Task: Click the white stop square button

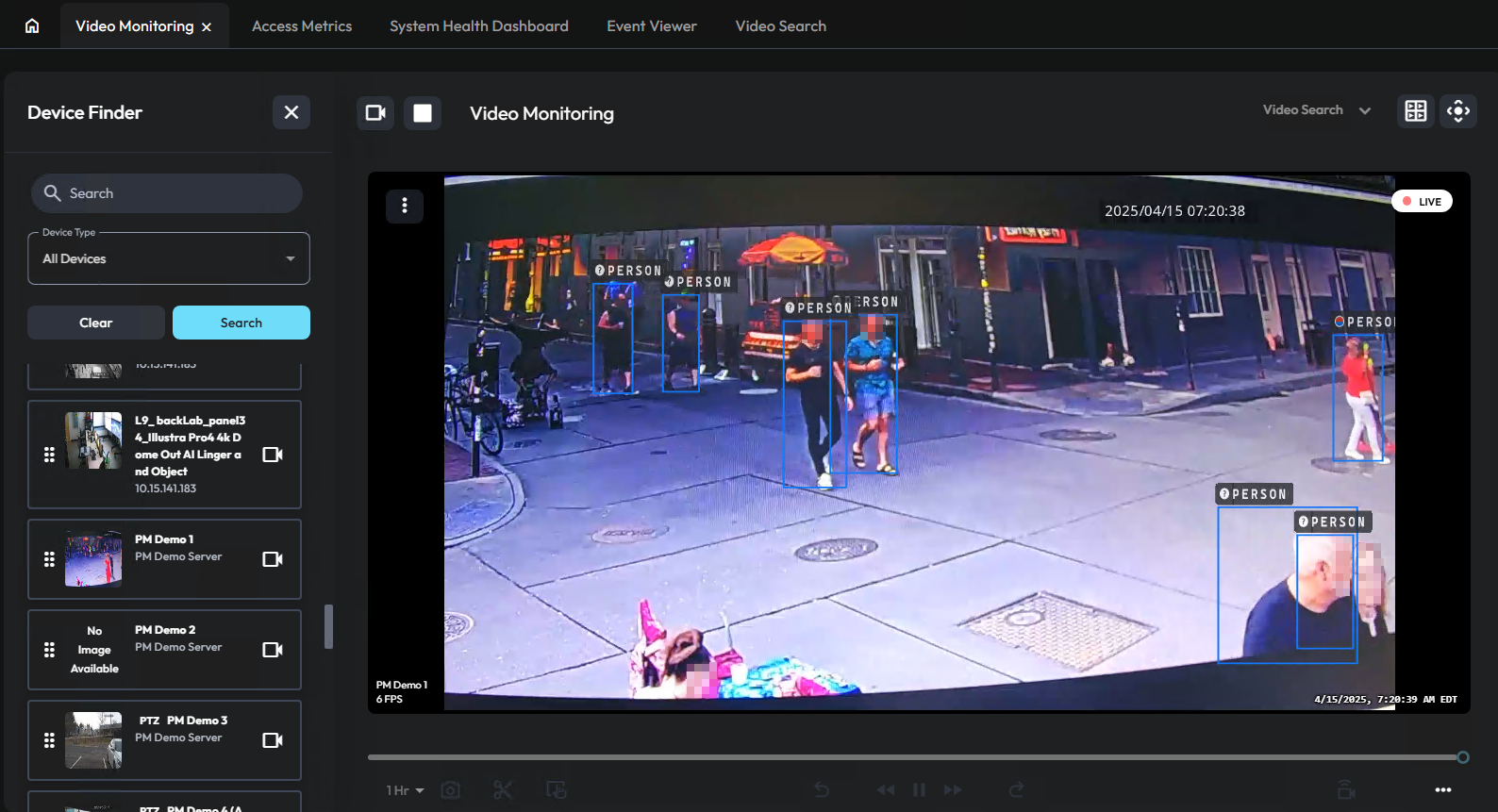Action: pyautogui.click(x=423, y=113)
